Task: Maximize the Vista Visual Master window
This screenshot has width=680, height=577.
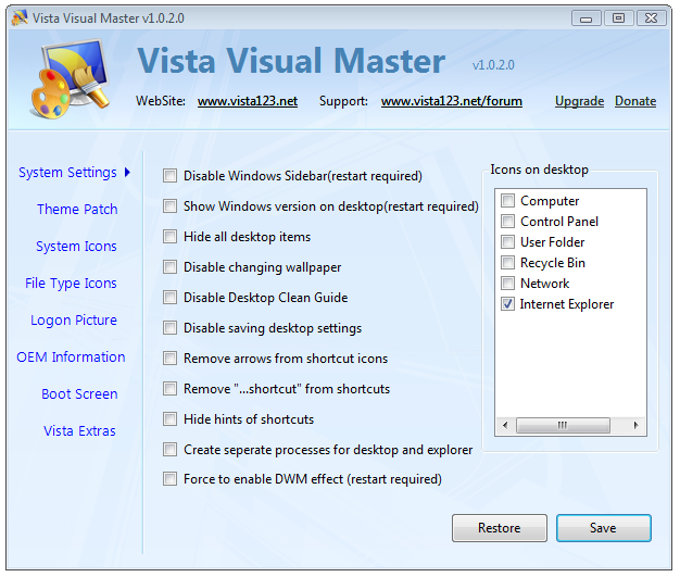Action: click(619, 18)
